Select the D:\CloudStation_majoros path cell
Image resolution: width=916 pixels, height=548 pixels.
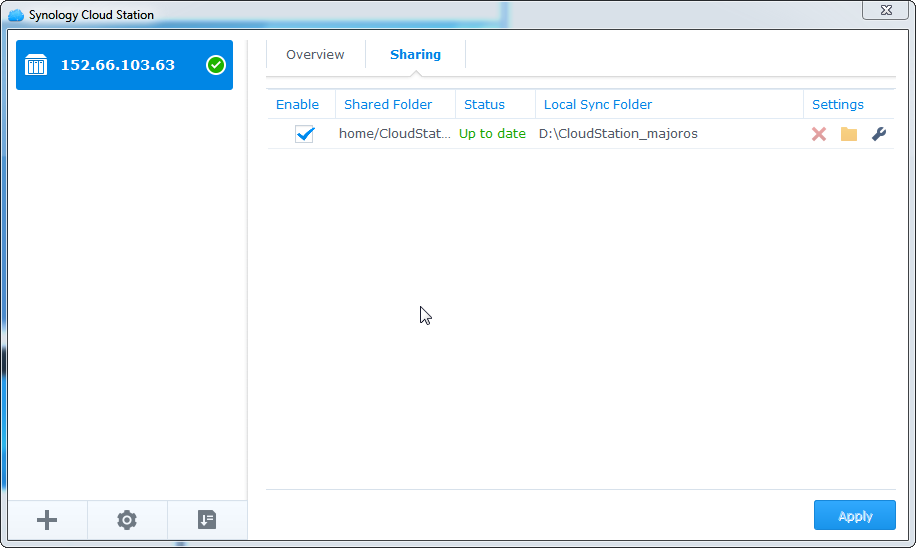click(x=618, y=134)
